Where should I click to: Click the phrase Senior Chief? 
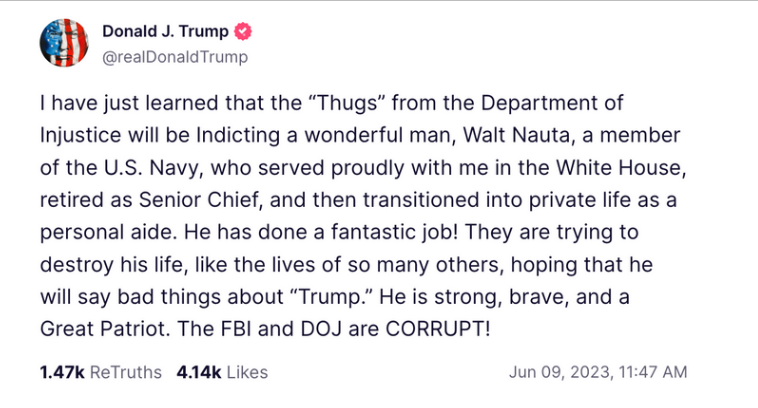click(199, 200)
